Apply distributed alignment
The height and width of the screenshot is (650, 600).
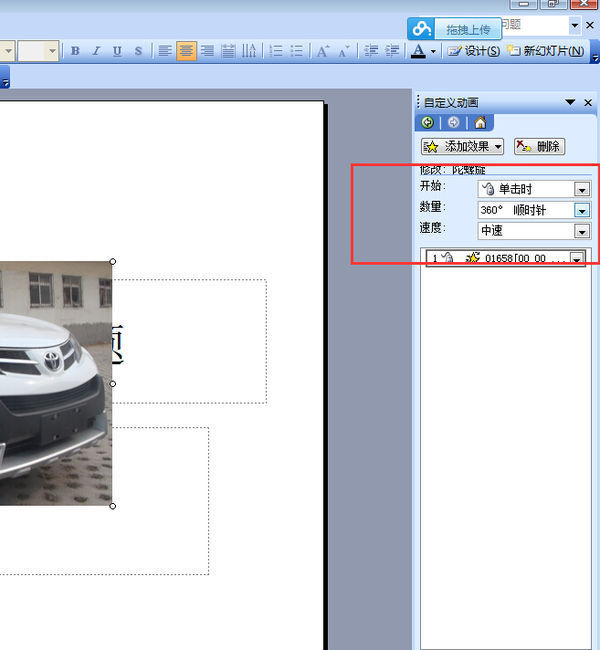pyautogui.click(x=228, y=51)
